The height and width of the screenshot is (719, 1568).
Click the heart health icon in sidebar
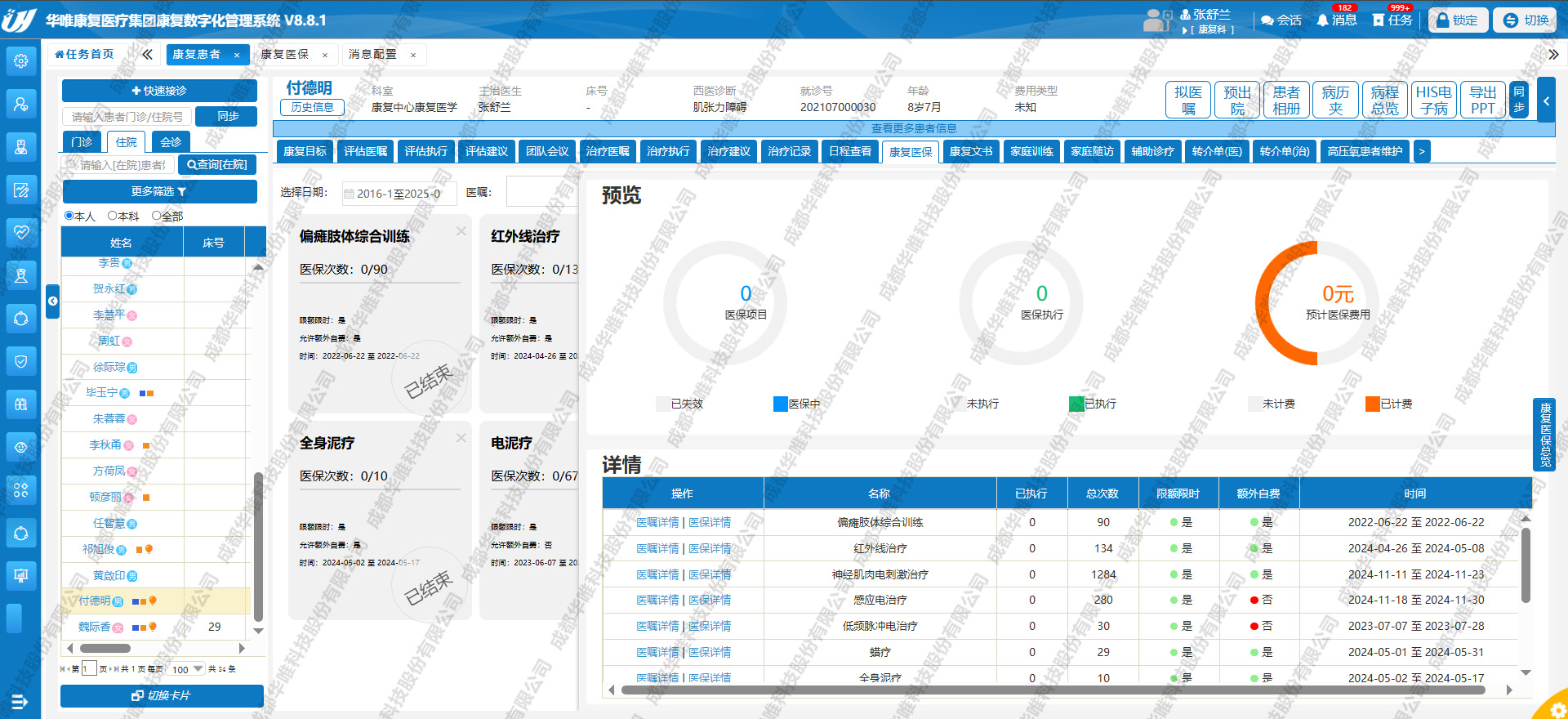click(x=21, y=232)
